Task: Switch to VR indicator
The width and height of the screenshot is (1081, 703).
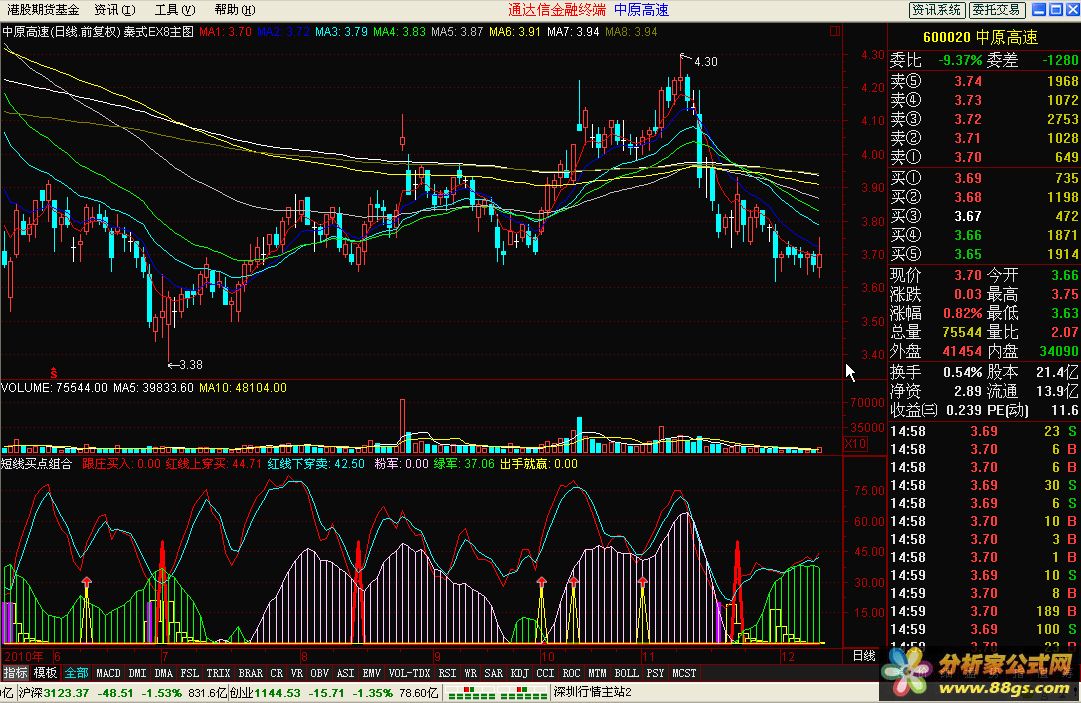Action: [296, 673]
